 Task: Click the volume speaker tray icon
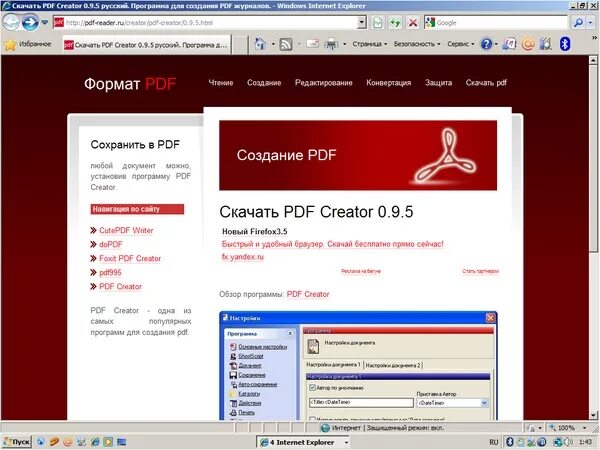(569, 442)
